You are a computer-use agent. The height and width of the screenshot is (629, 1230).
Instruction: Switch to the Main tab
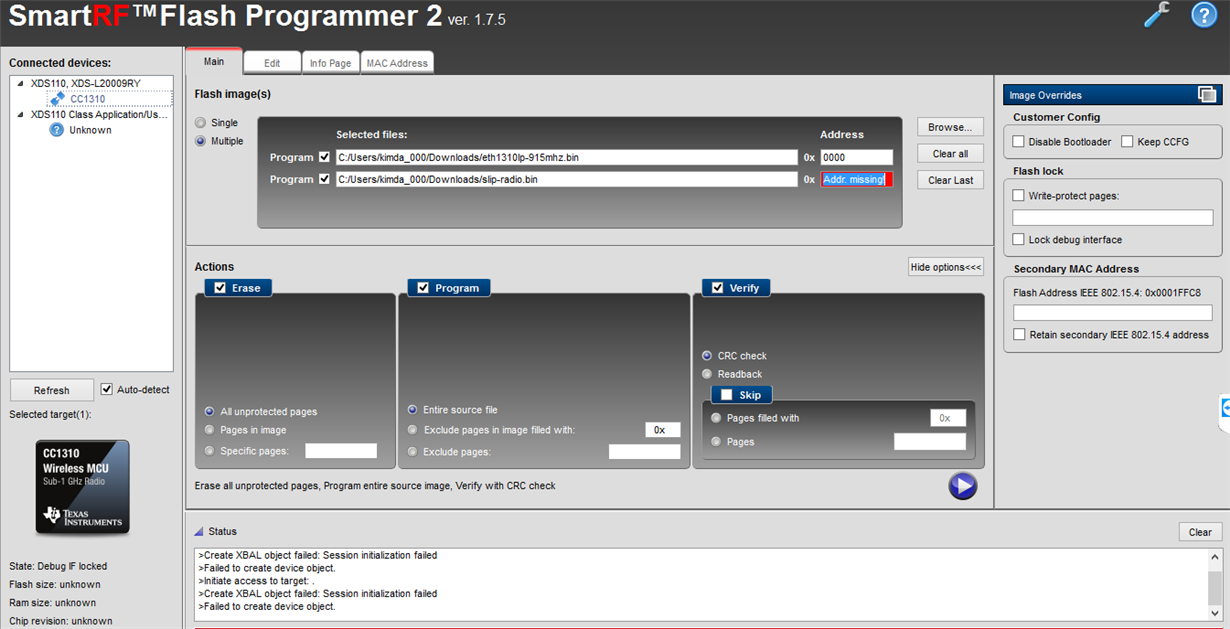click(x=214, y=62)
